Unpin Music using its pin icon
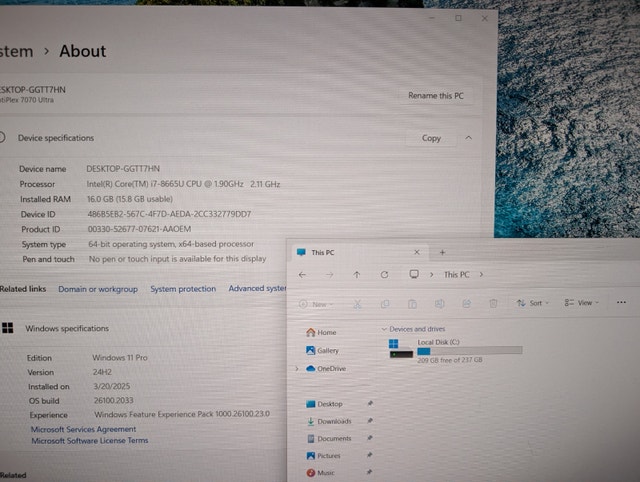640x482 pixels. click(x=369, y=472)
